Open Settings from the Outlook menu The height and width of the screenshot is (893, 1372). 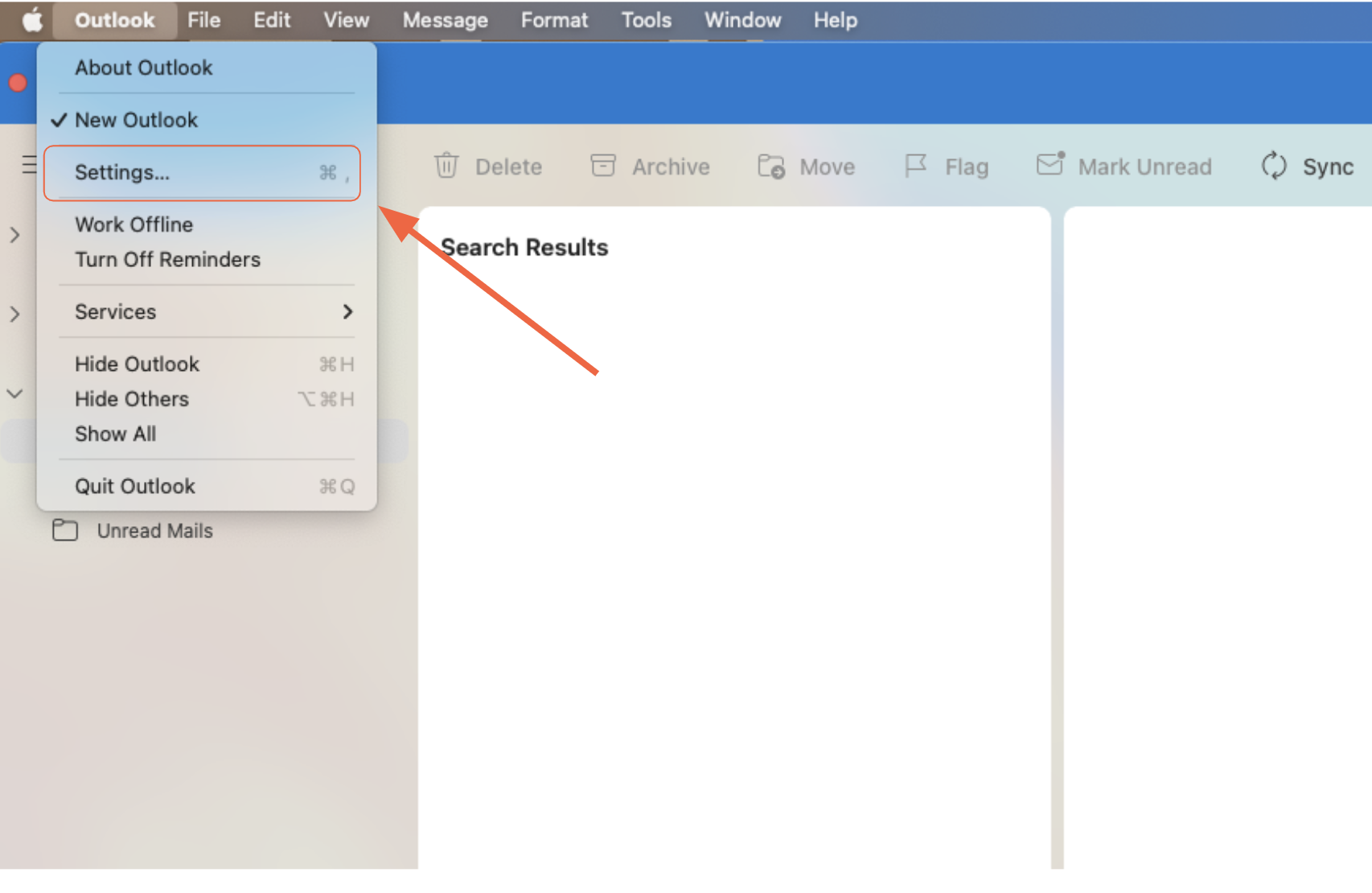[x=122, y=172]
